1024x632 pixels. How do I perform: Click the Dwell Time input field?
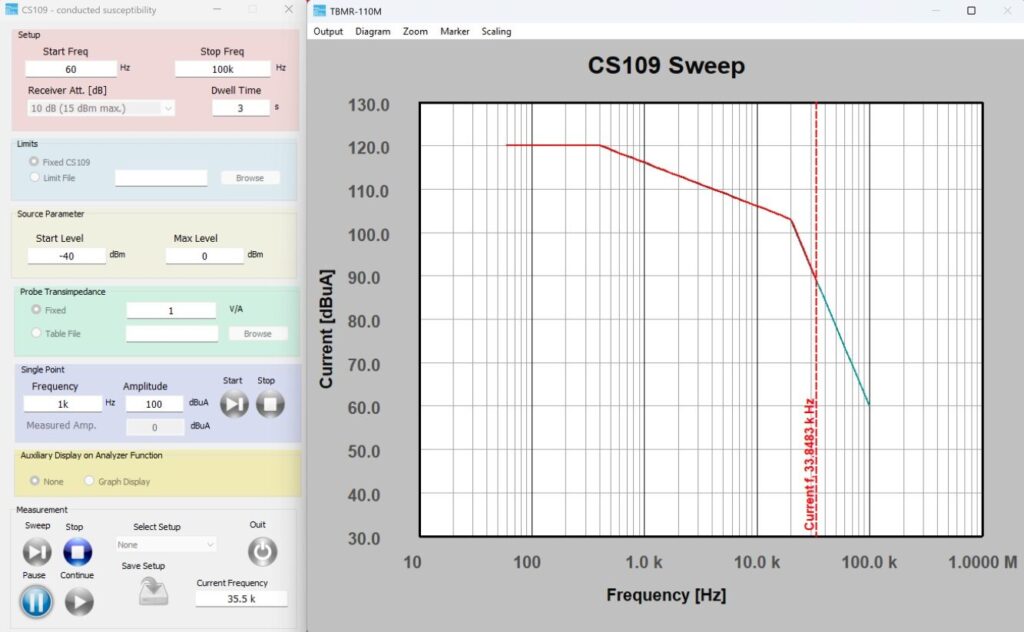[240, 108]
